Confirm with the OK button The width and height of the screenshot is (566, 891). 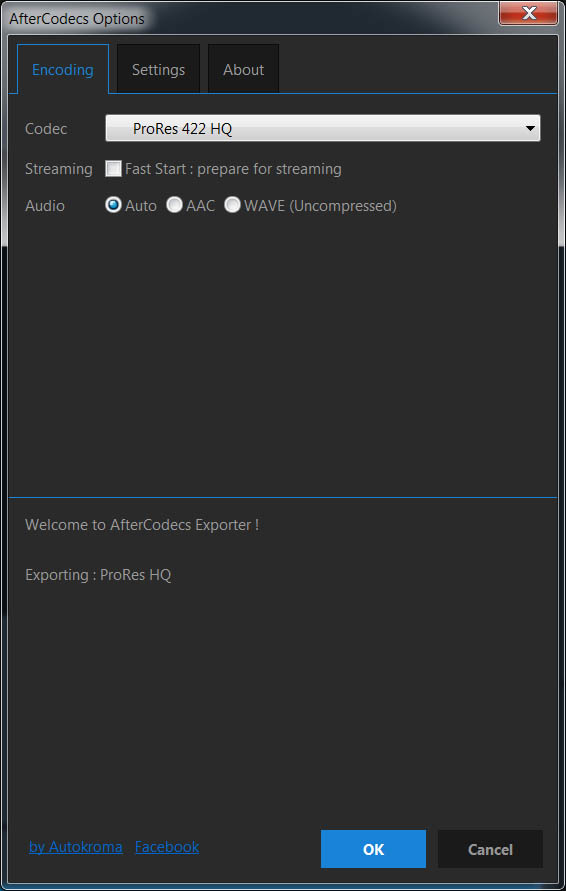coord(373,849)
